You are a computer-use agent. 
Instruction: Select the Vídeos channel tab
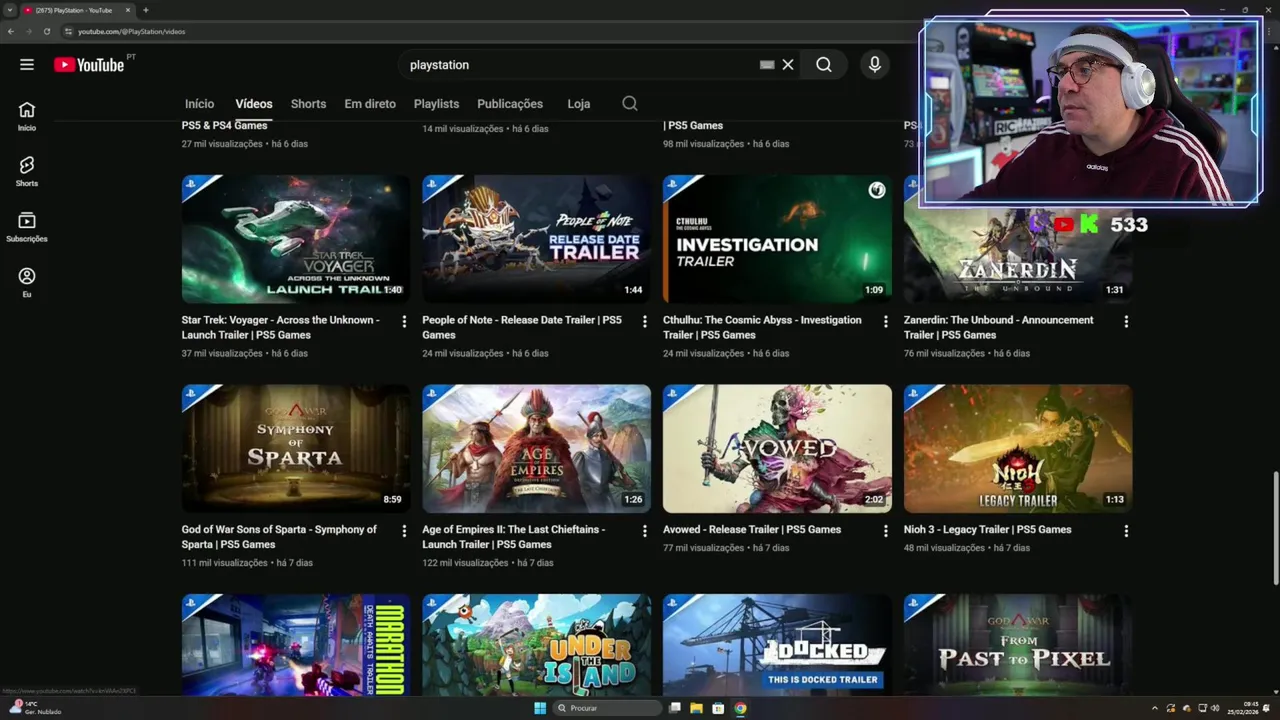[x=254, y=104]
